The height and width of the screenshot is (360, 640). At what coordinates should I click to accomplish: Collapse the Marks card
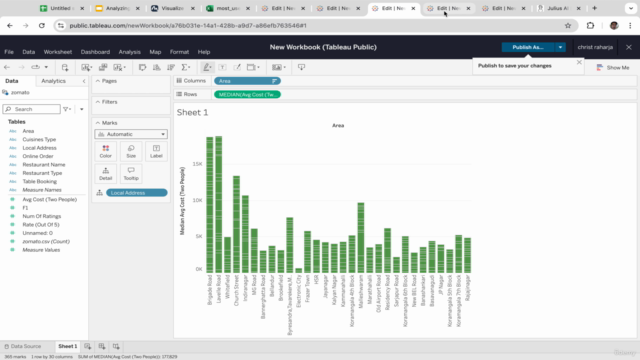(98, 123)
